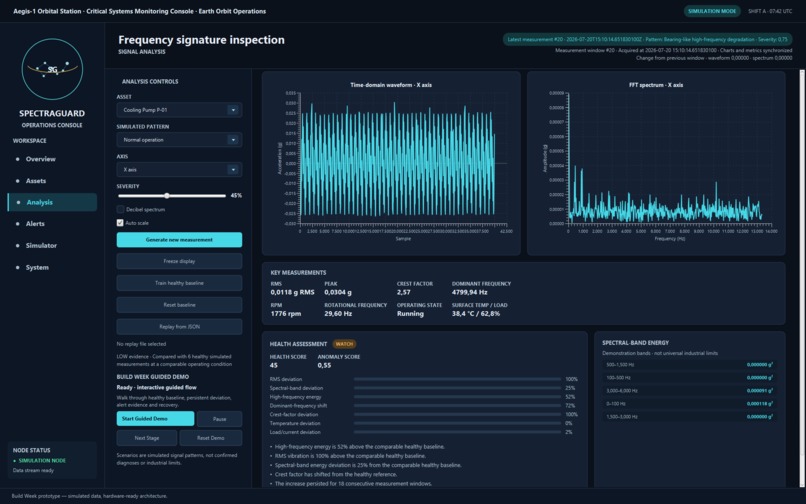This screenshot has height=504, width=806.
Task: Select the 0–100 Hz band row
Action: (689, 404)
